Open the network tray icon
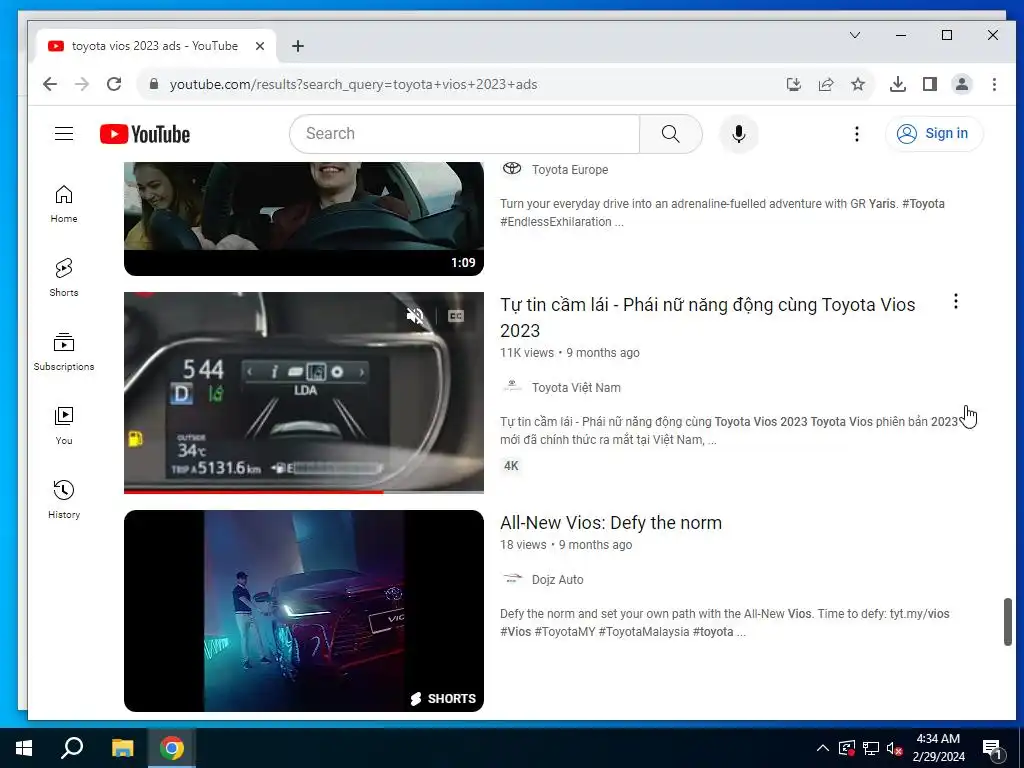The height and width of the screenshot is (768, 1024). tap(871, 748)
